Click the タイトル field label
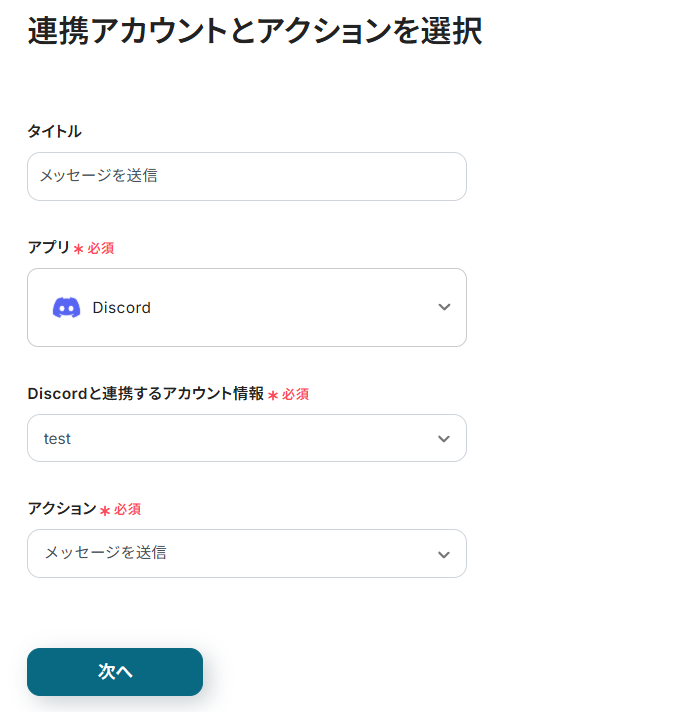This screenshot has width=676, height=712. 54,131
